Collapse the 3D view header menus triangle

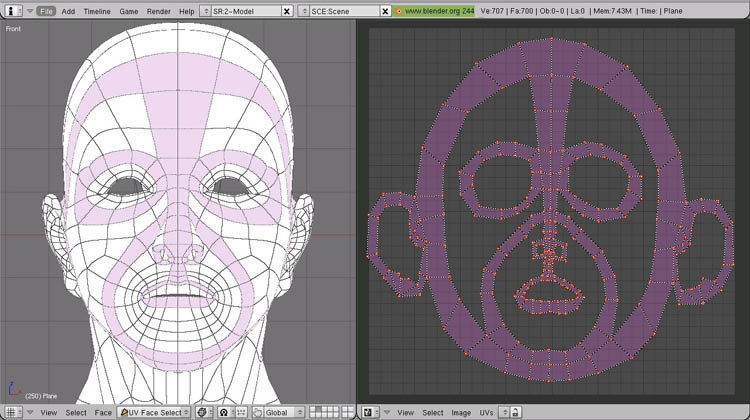point(30,412)
